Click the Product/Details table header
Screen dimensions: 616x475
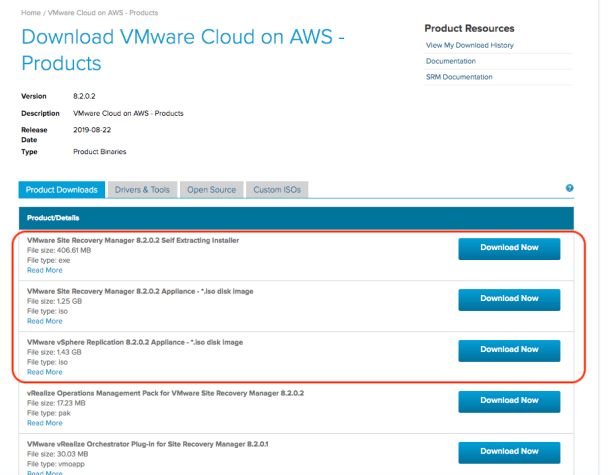click(53, 217)
